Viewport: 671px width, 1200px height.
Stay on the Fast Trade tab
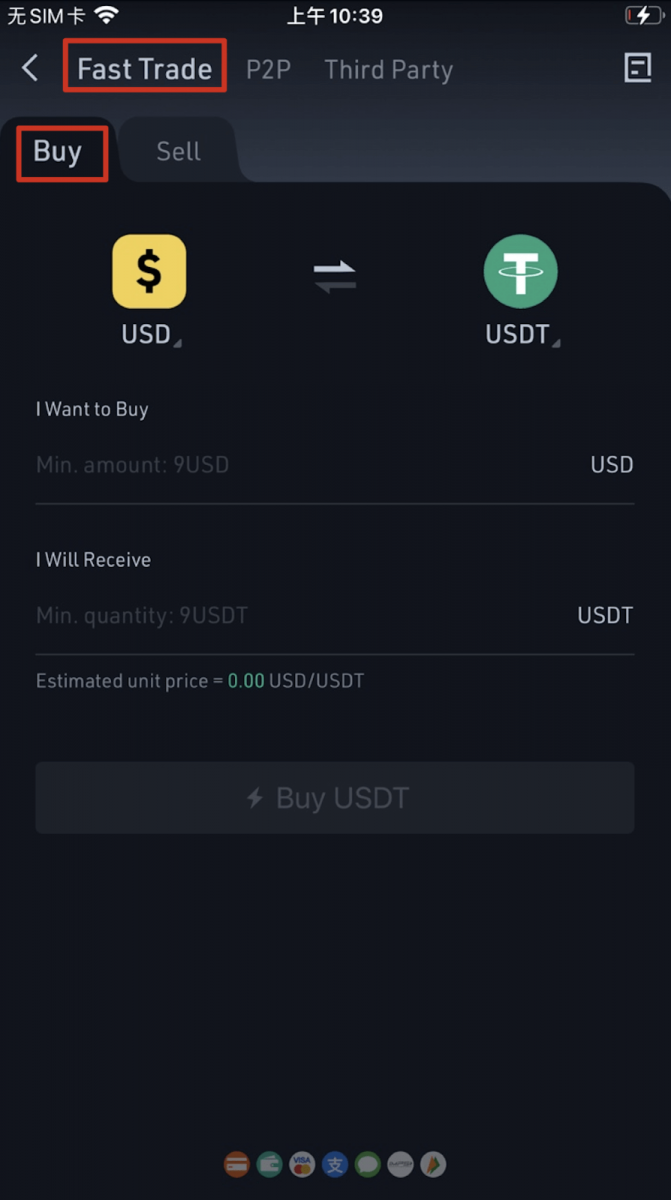tap(144, 67)
